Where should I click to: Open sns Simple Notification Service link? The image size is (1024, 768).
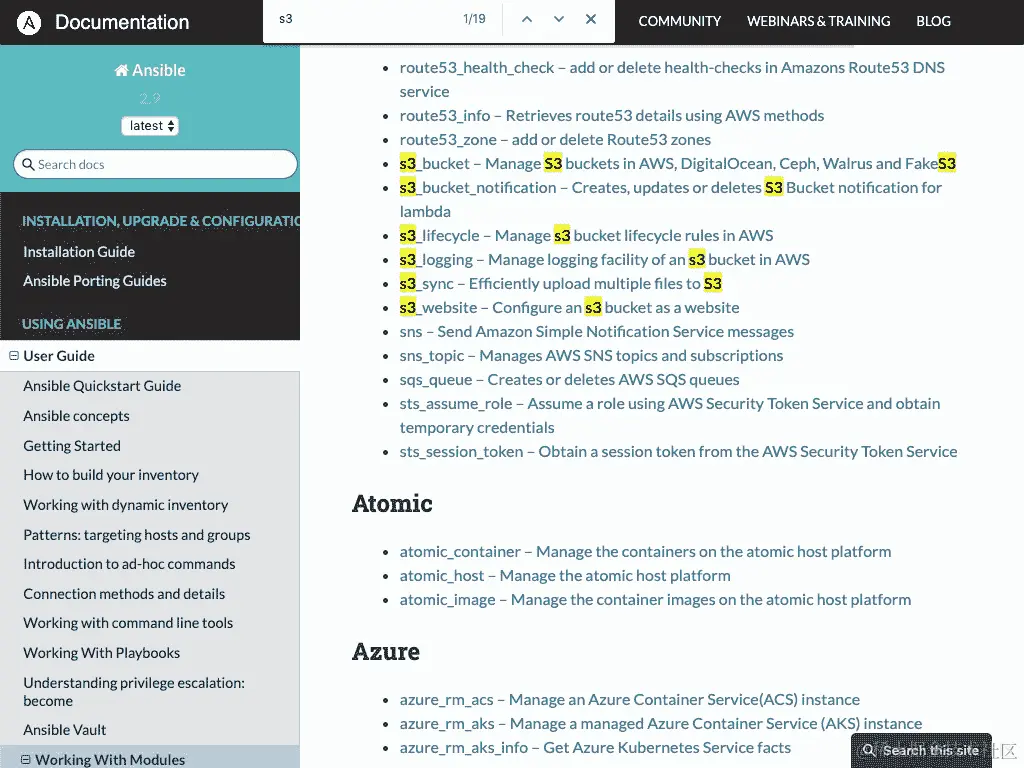[597, 332]
